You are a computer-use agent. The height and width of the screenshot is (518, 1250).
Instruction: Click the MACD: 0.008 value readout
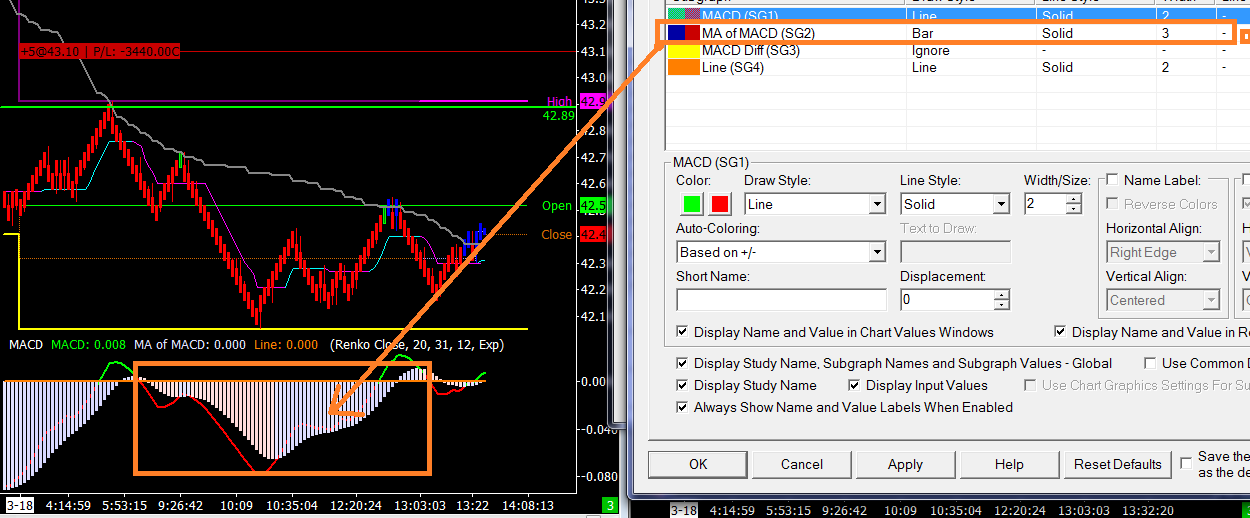click(89, 344)
